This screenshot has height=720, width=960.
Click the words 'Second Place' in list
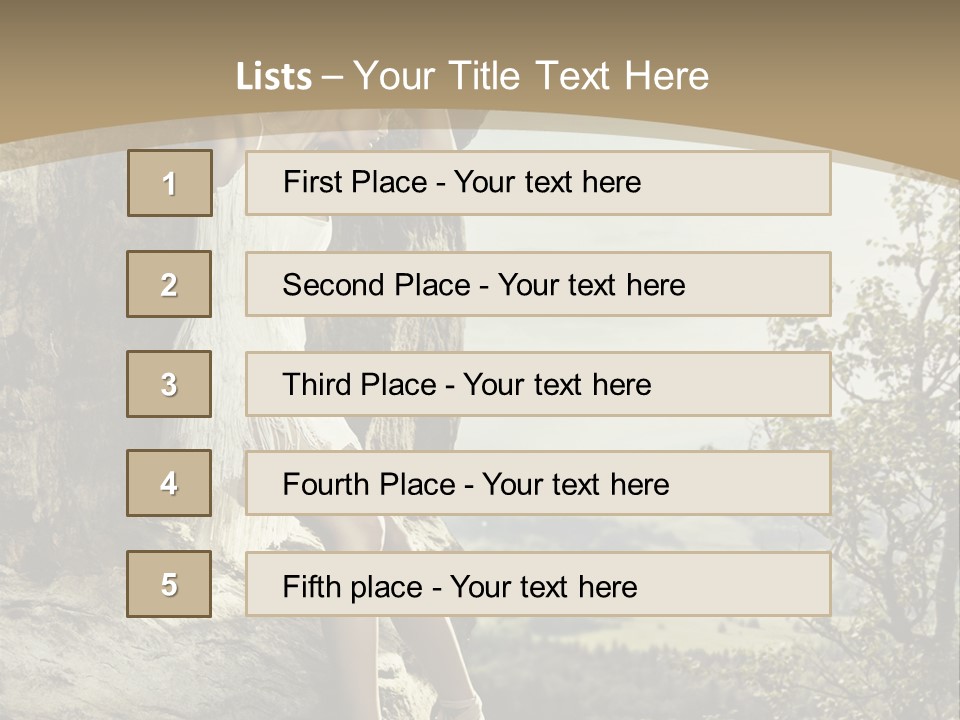pyautogui.click(x=377, y=285)
